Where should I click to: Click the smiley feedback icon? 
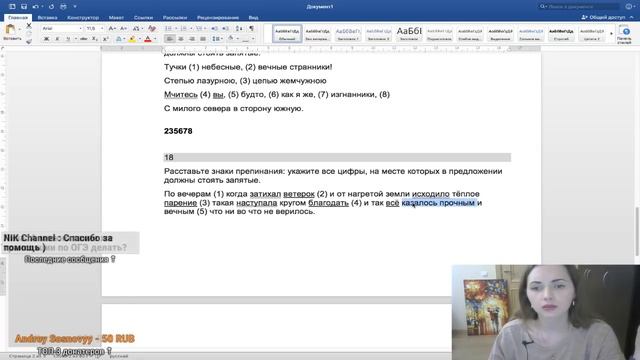click(629, 7)
